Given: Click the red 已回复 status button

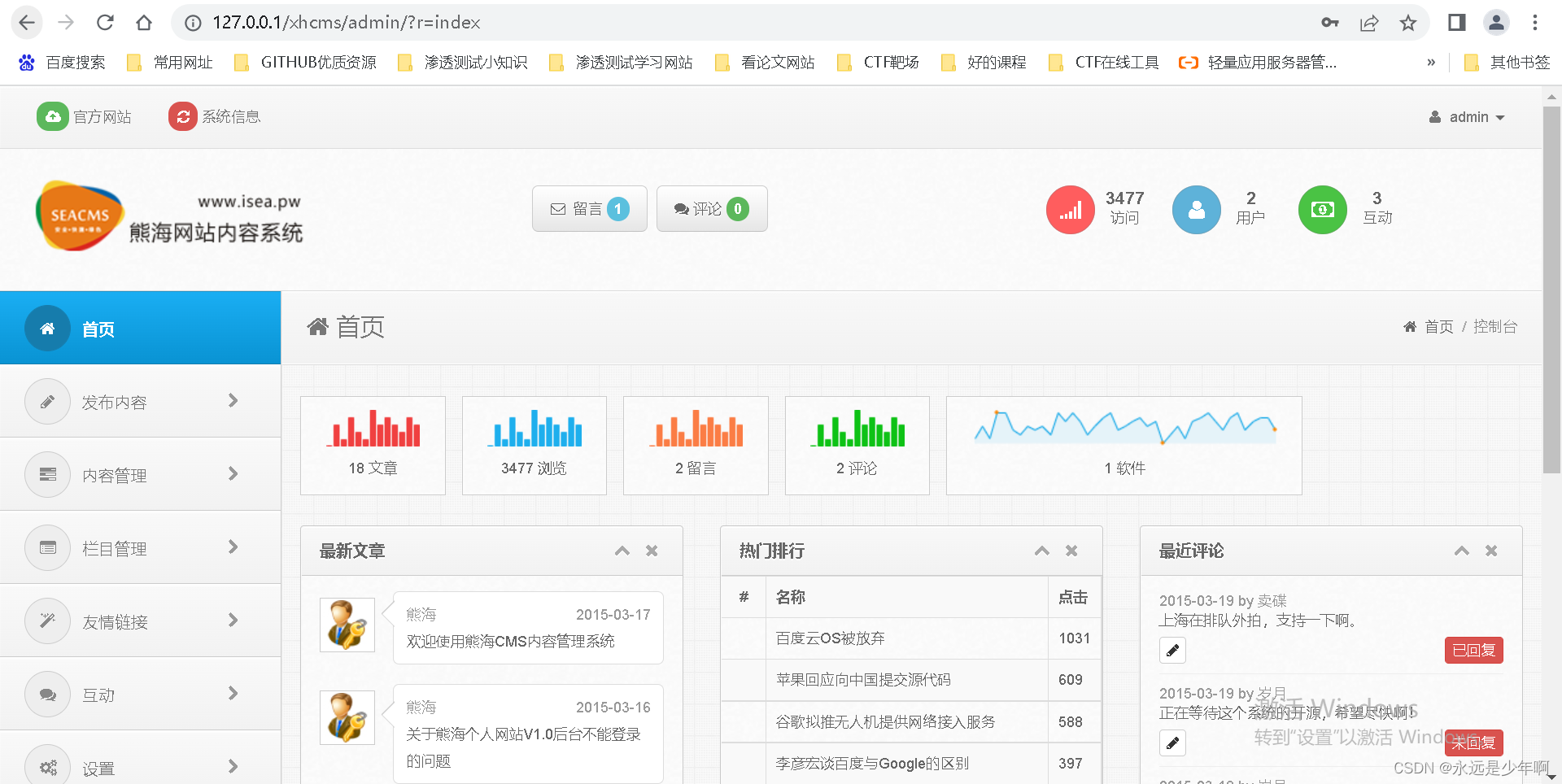Looking at the screenshot, I should point(1473,651).
